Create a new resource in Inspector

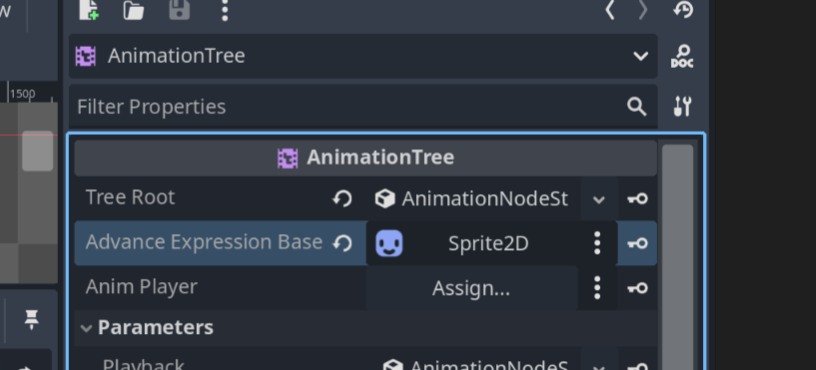pos(89,9)
